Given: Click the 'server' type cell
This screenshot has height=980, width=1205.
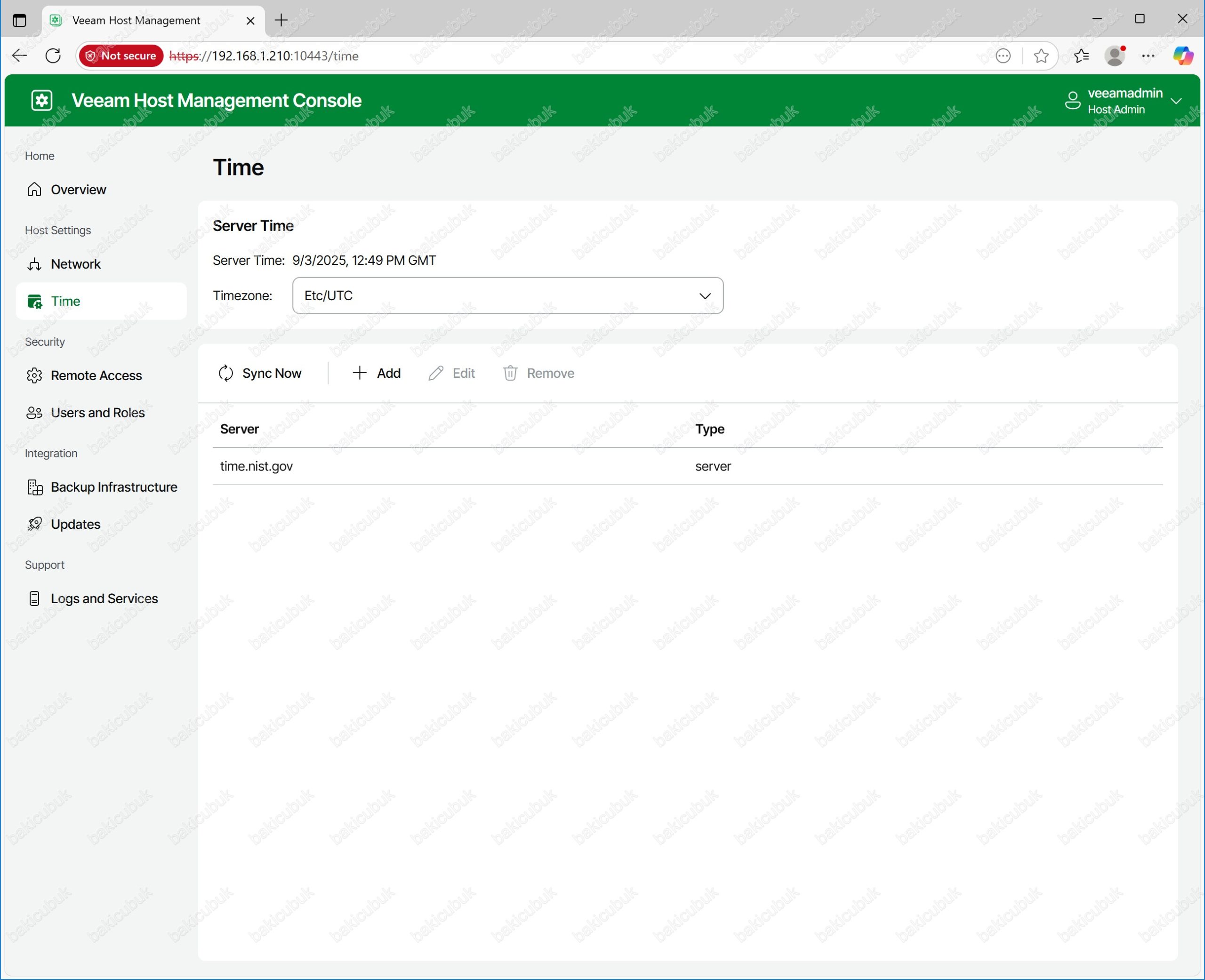Looking at the screenshot, I should pyautogui.click(x=713, y=466).
